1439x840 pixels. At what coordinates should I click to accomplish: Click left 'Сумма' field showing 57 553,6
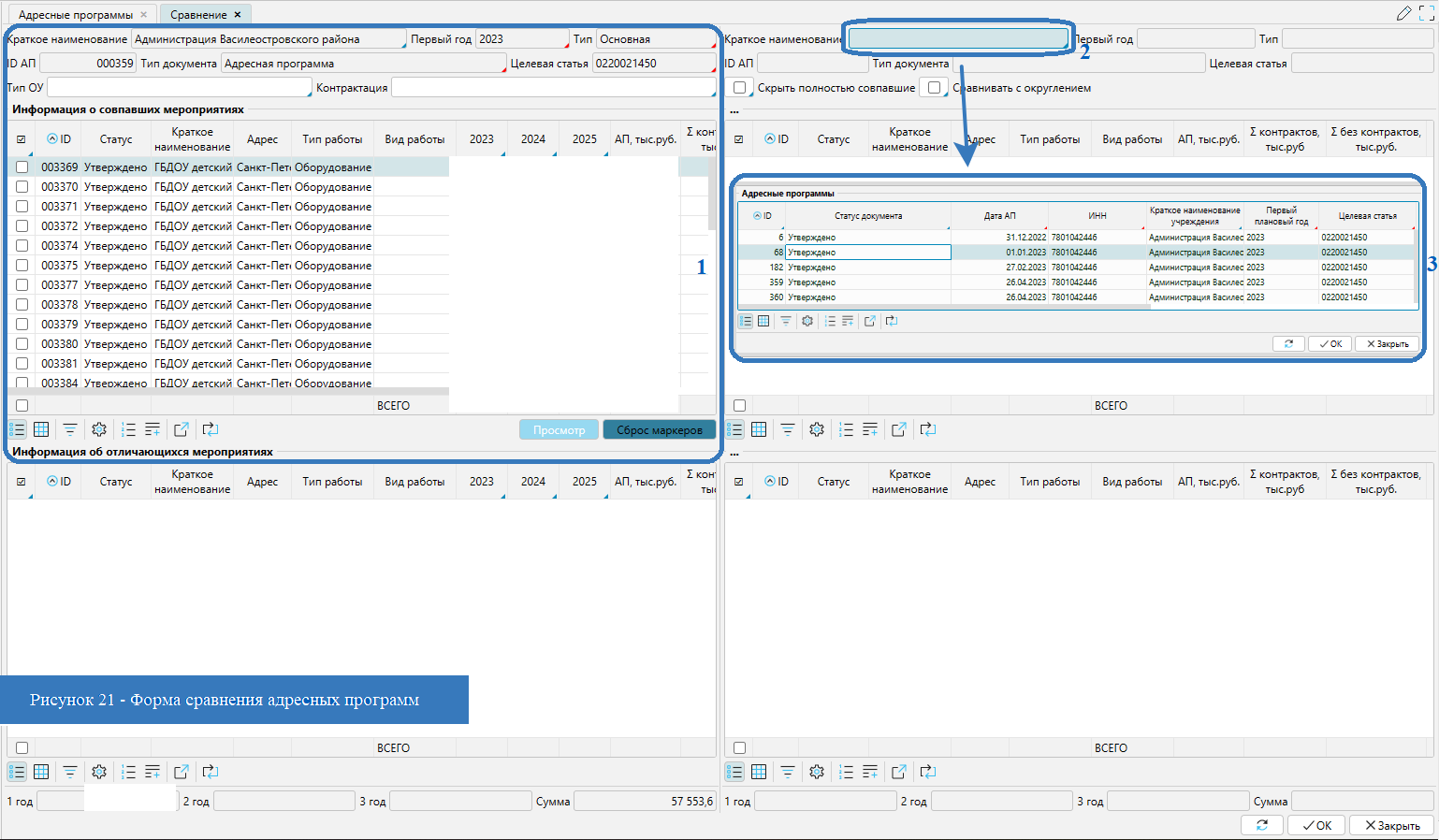click(645, 801)
